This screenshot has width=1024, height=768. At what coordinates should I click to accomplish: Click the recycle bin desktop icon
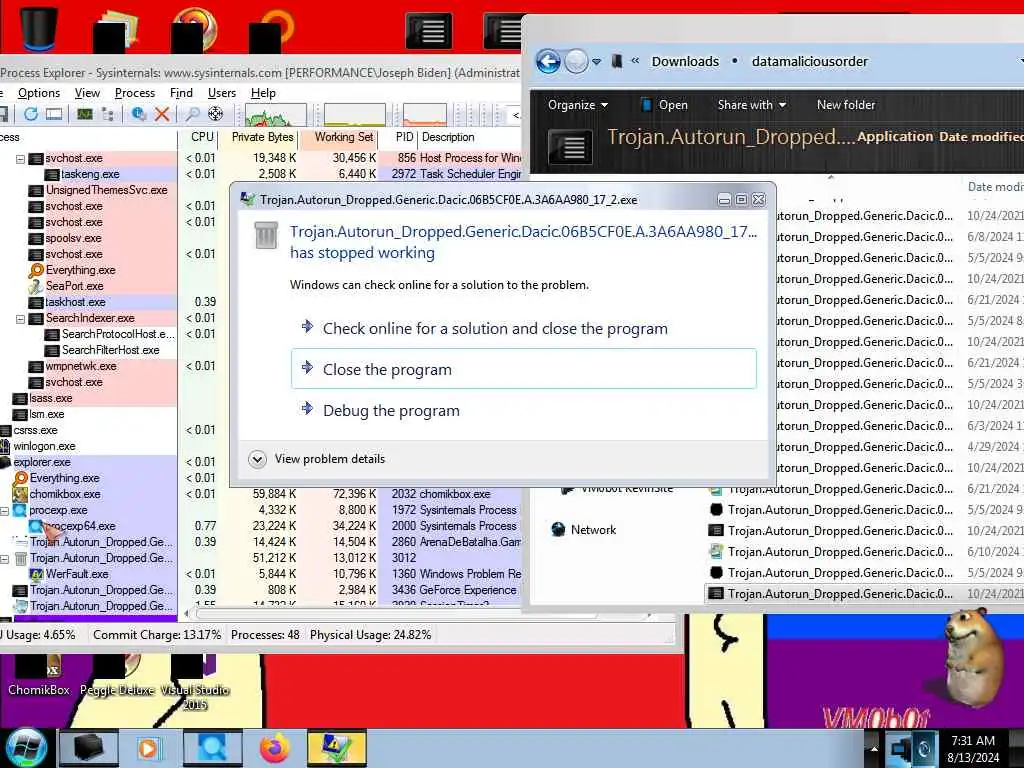[39, 27]
